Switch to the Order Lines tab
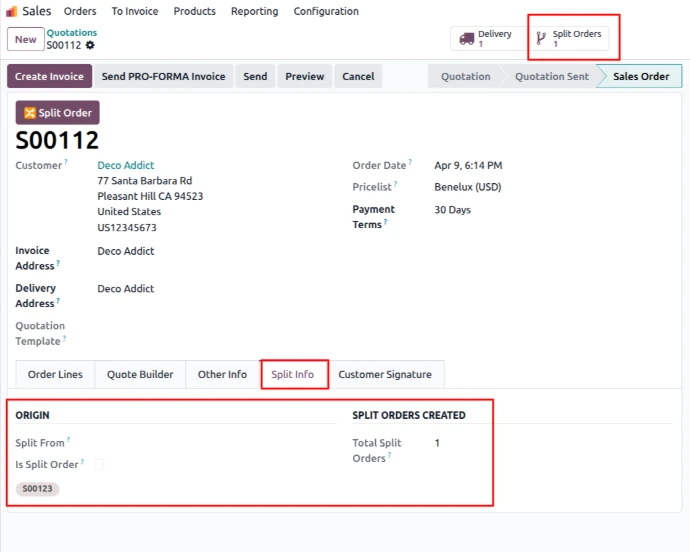Screen dimensions: 690x552 click(x=55, y=375)
